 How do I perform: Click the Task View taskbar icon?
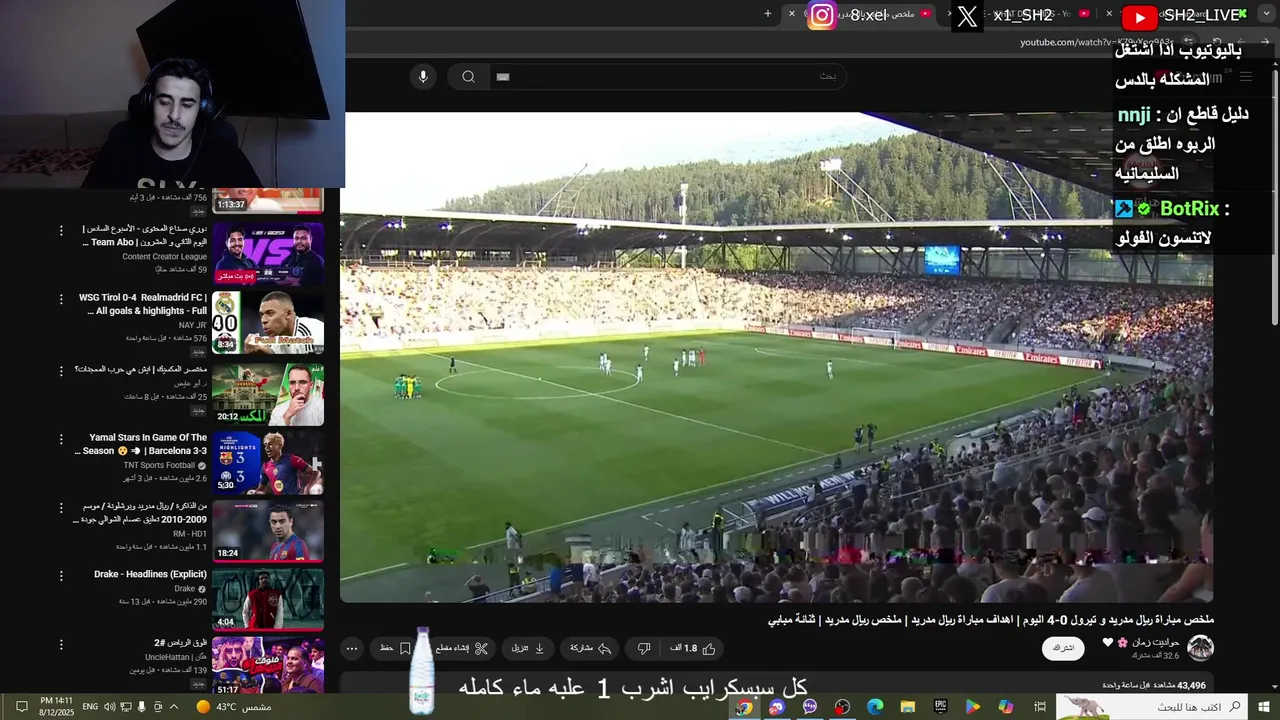pyautogui.click(x=1040, y=707)
